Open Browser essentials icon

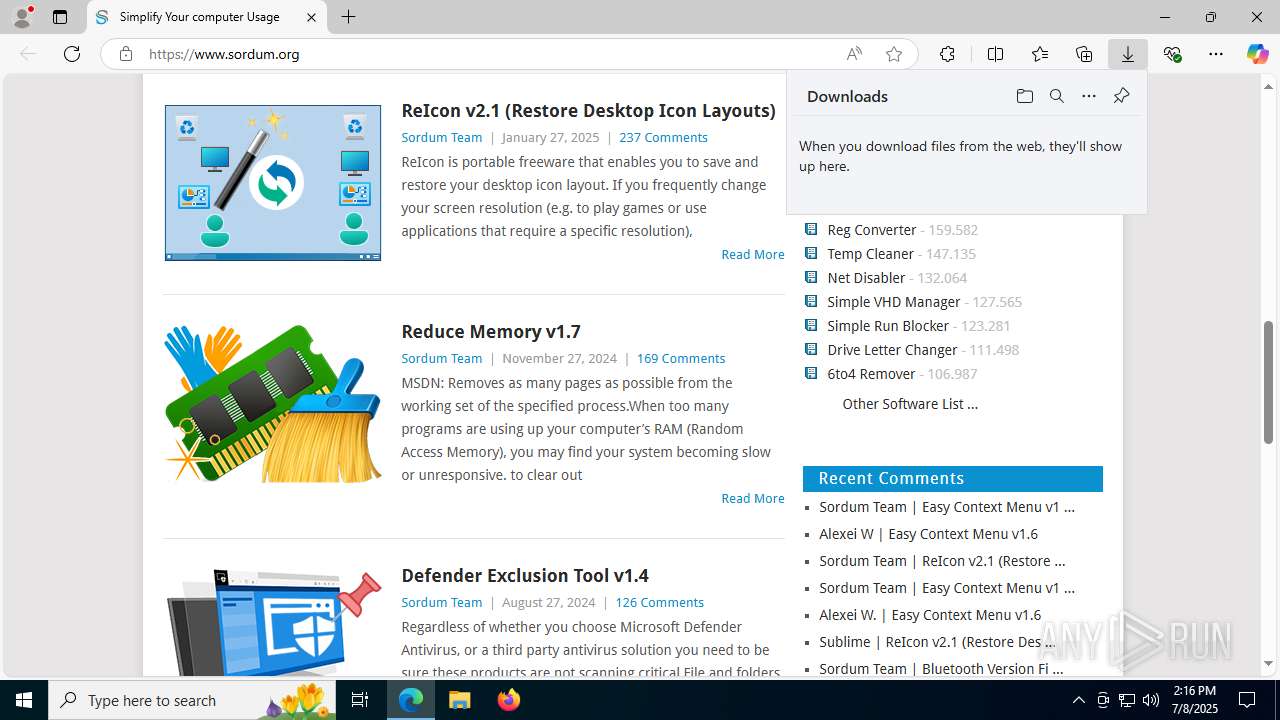pos(1172,54)
